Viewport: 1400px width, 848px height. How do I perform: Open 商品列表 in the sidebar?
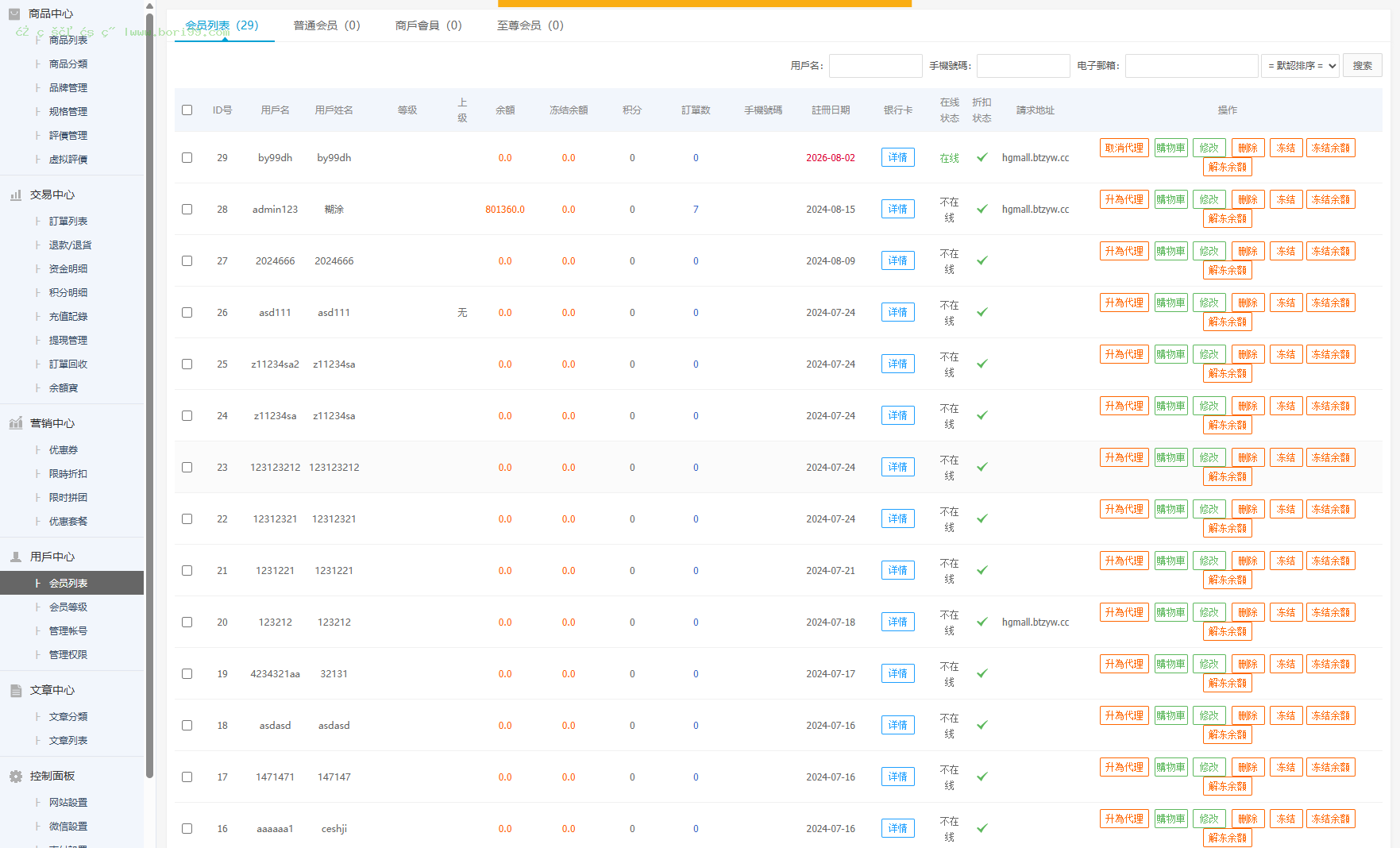(68, 40)
